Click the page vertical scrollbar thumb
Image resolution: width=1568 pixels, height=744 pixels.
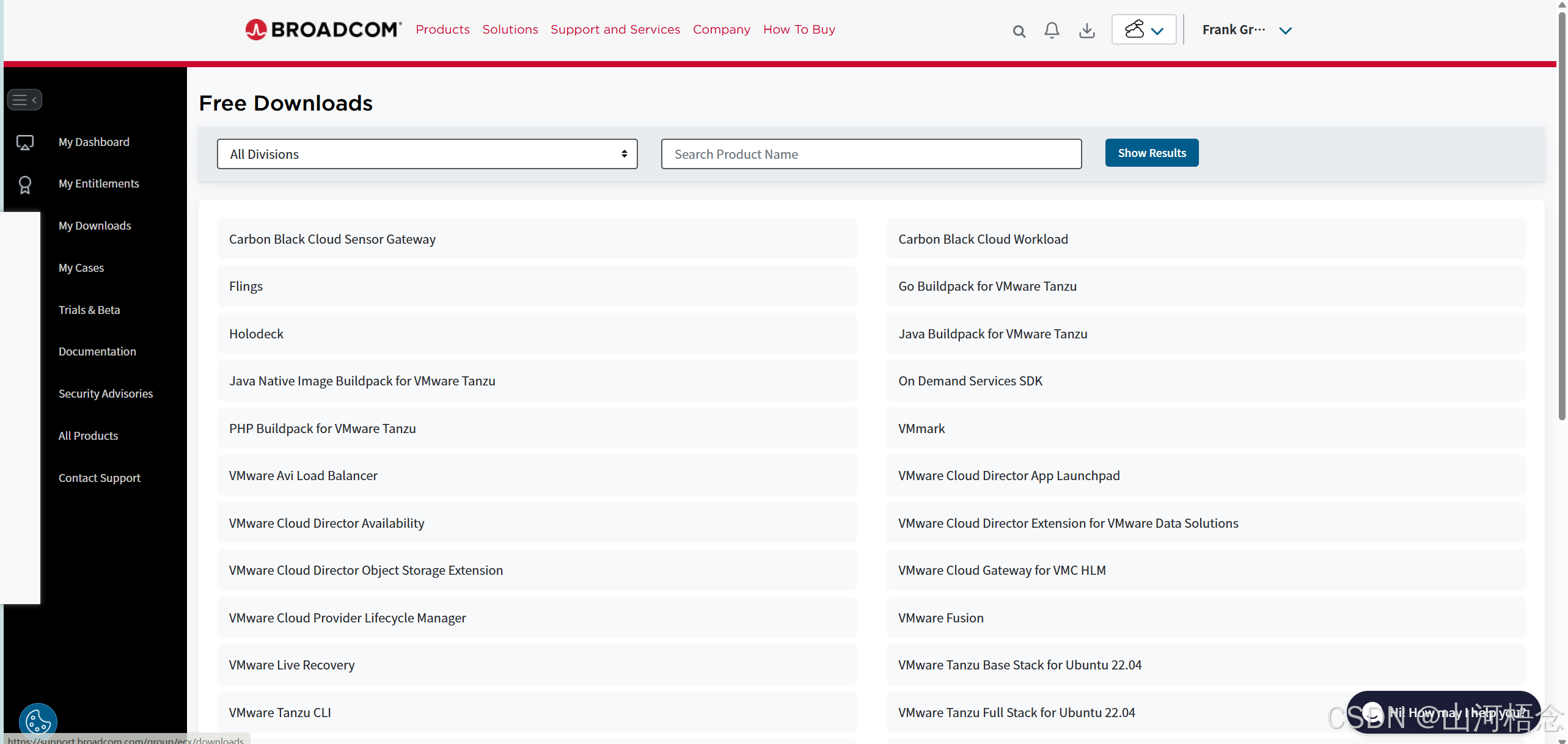click(1561, 214)
